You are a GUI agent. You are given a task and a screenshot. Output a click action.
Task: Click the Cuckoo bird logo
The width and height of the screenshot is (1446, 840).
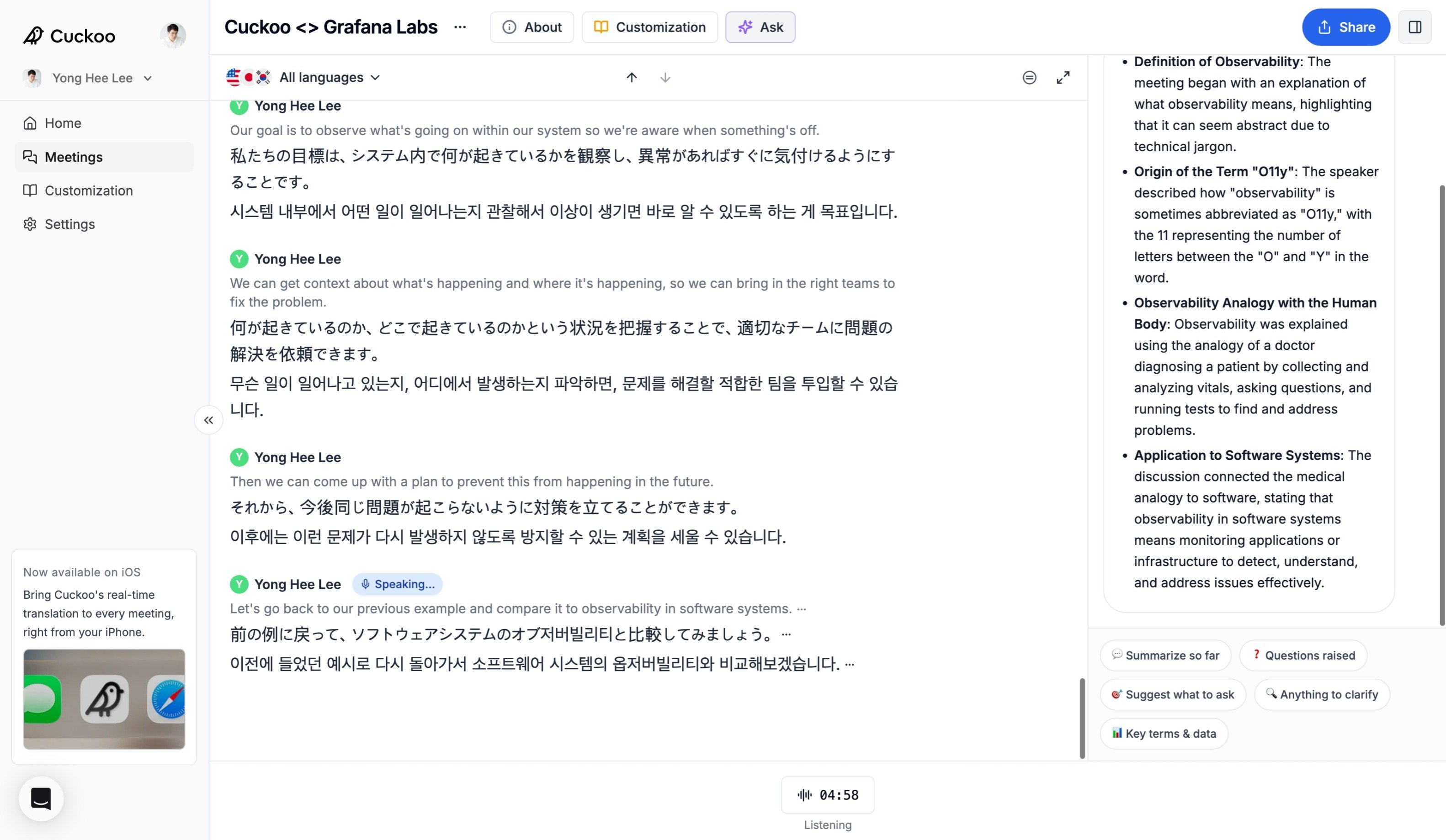pos(33,36)
